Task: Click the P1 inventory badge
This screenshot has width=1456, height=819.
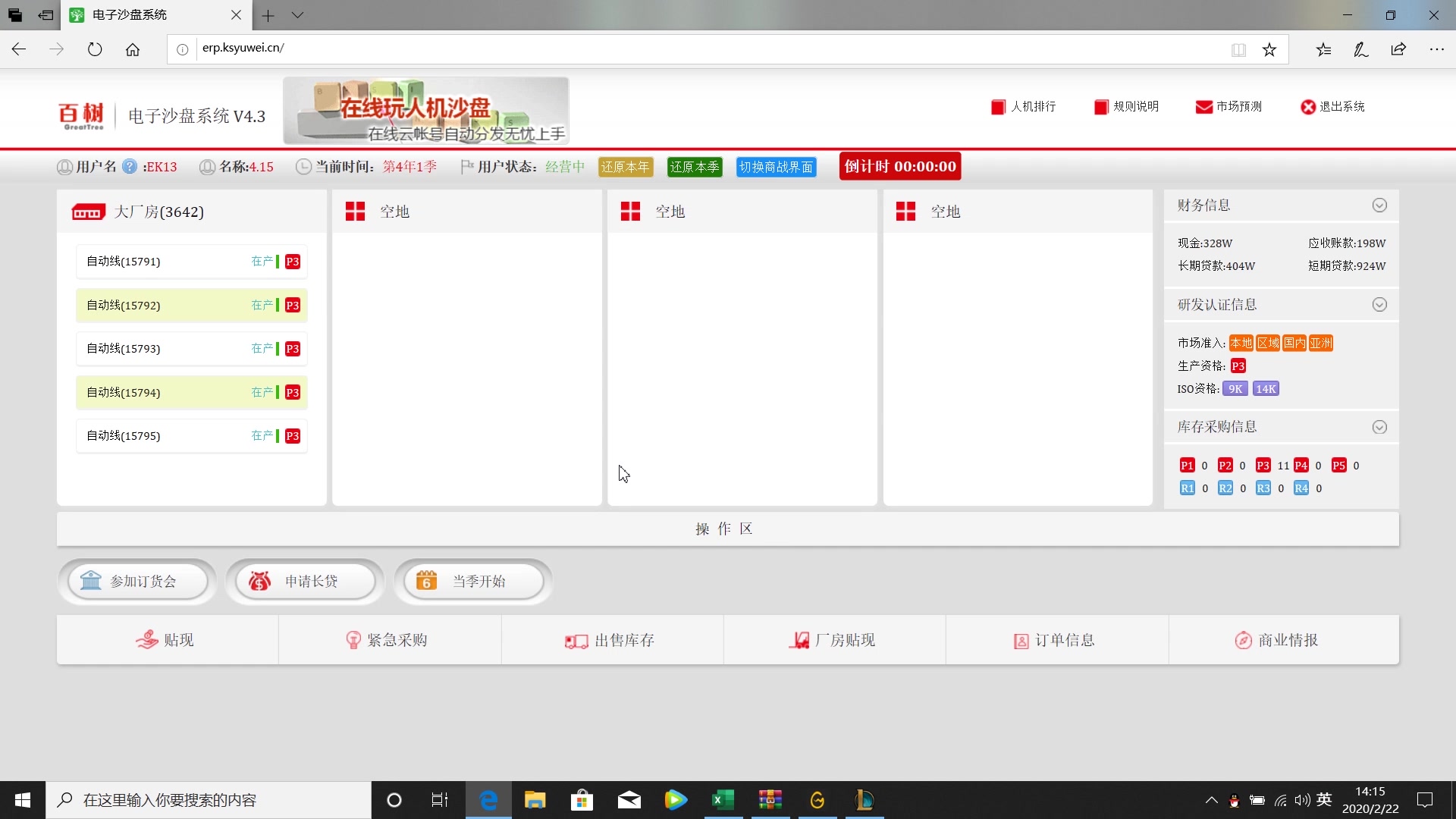Action: click(x=1187, y=466)
